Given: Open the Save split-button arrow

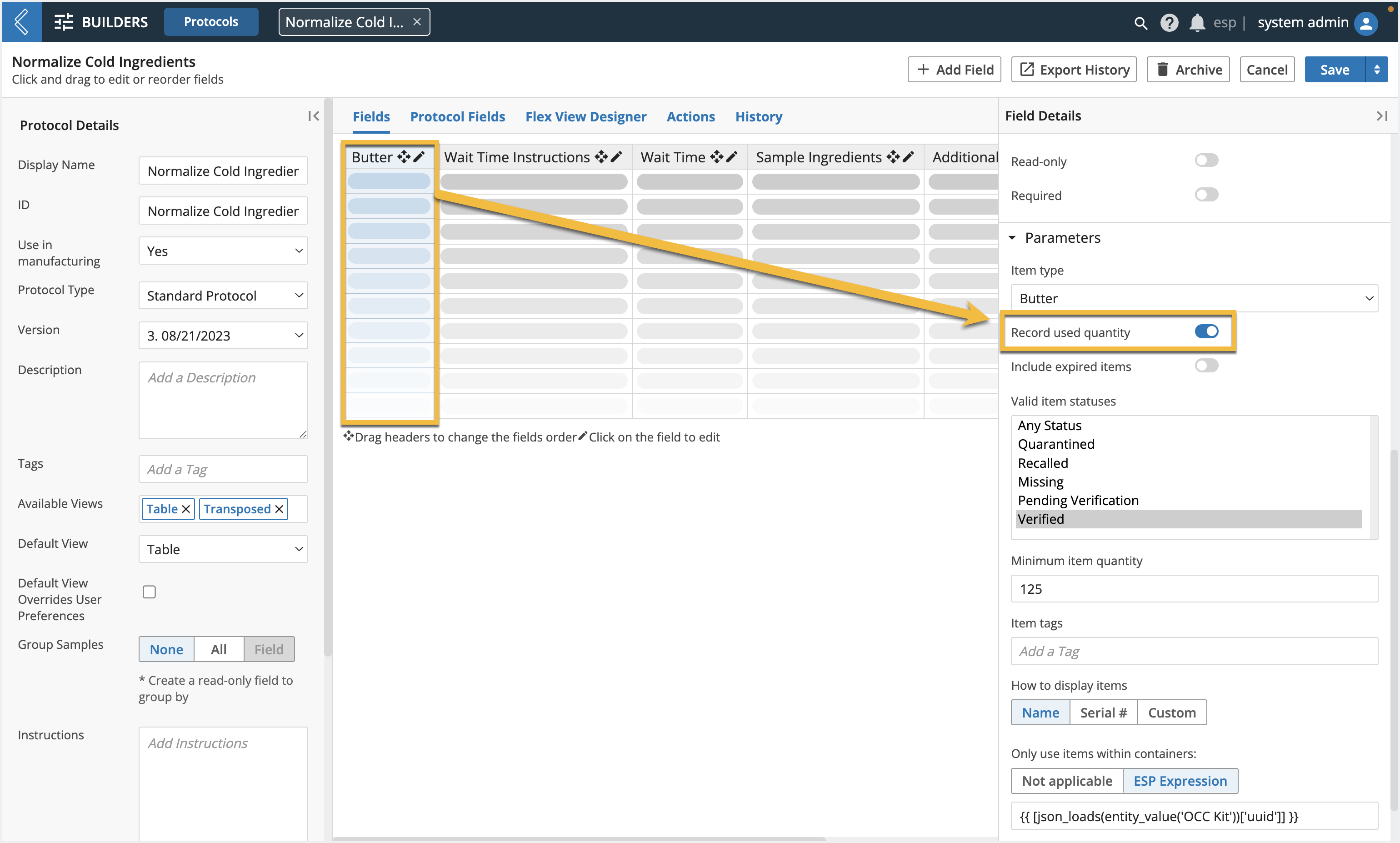Looking at the screenshot, I should tap(1377, 70).
